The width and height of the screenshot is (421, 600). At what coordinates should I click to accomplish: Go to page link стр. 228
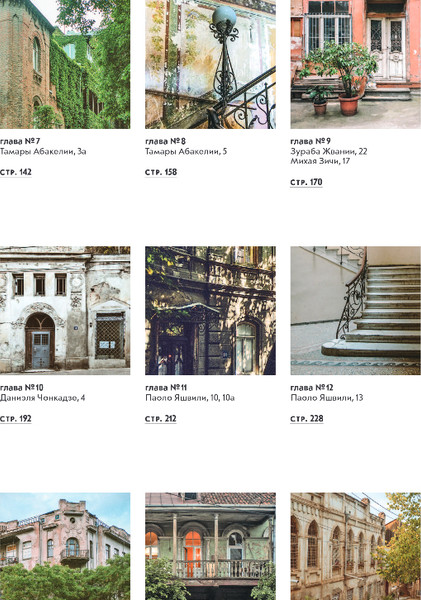[307, 419]
